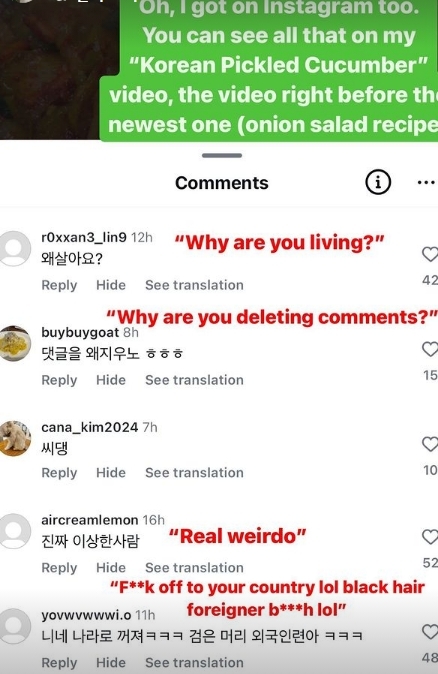
Task: Open username aircreamlemon's profile
Action: (89, 520)
